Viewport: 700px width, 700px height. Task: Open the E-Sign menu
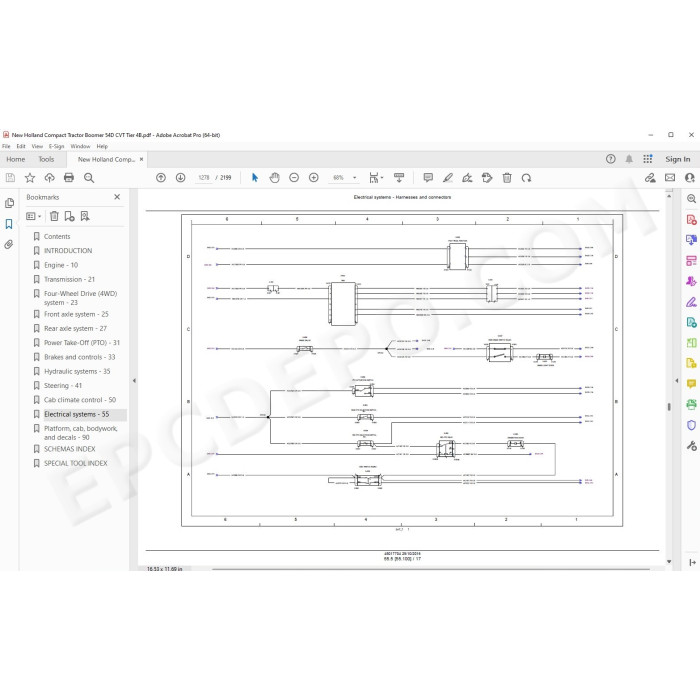(56, 146)
